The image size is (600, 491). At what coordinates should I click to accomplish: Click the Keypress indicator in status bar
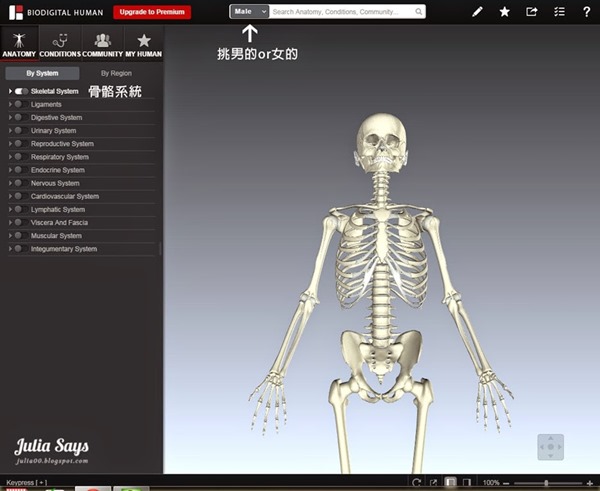pyautogui.click(x=26, y=483)
